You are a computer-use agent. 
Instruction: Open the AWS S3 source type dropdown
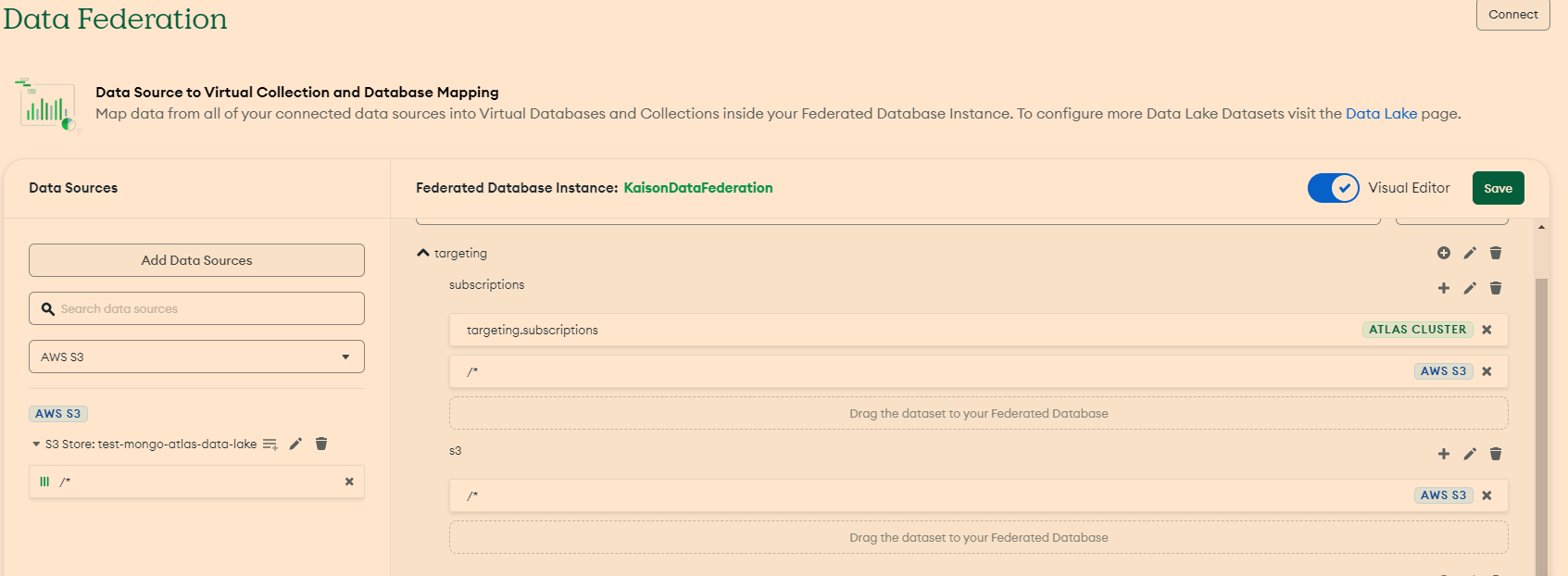tap(196, 357)
